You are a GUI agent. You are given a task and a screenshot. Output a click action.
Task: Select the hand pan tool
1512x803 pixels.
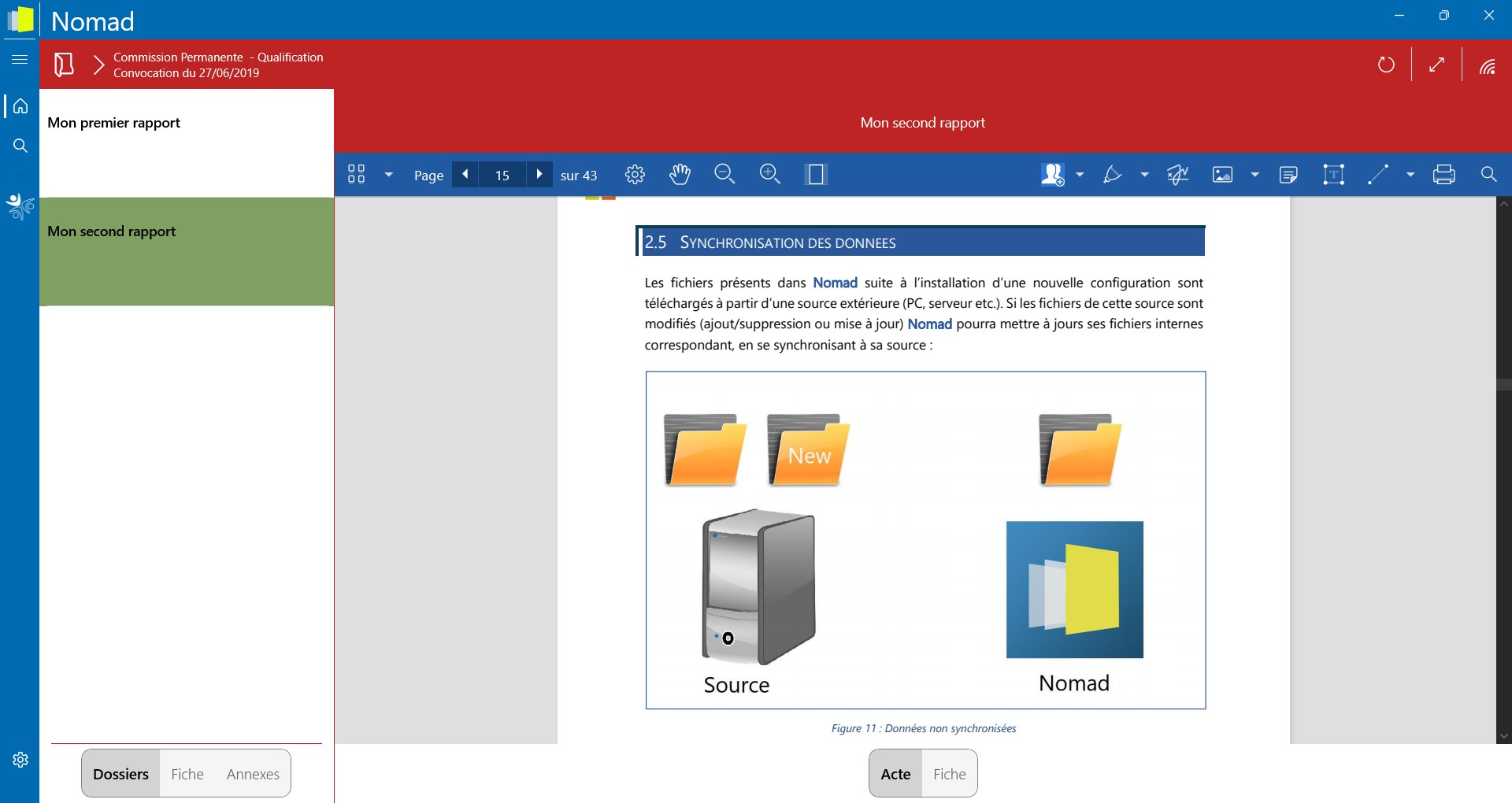point(680,175)
